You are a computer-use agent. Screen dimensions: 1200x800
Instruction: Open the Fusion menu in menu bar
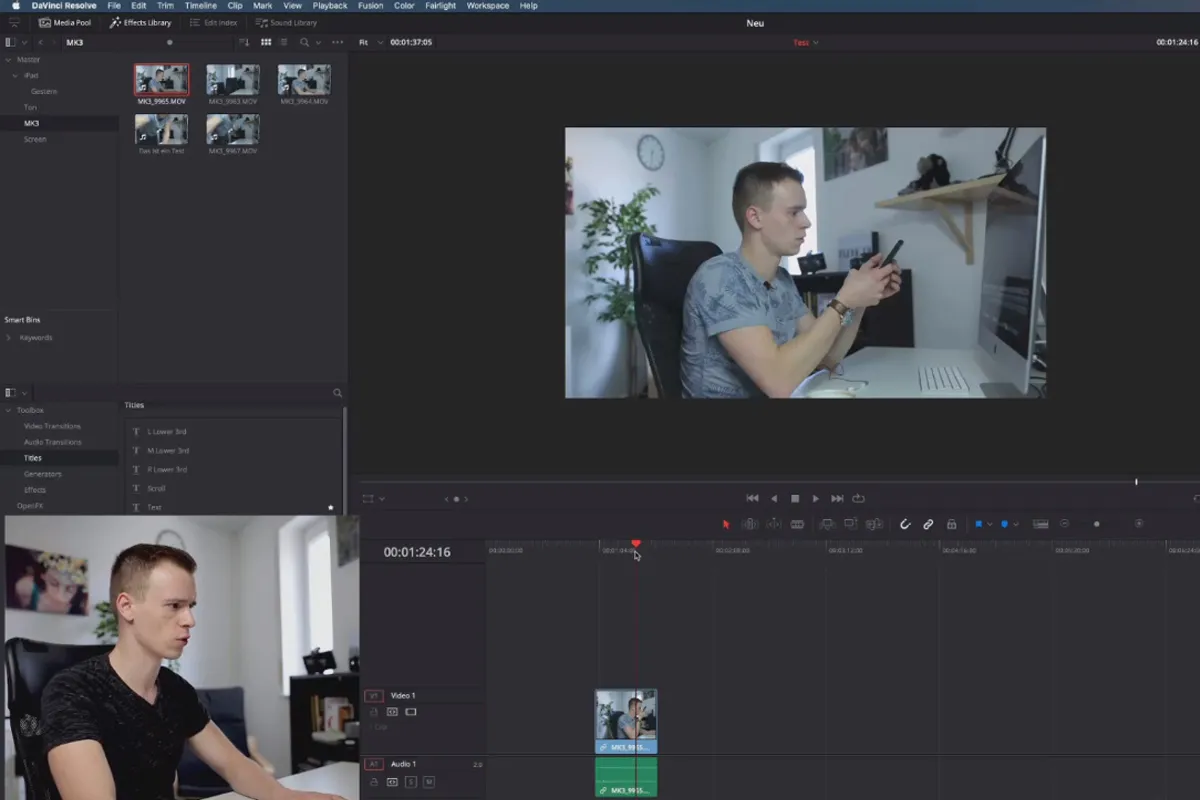tap(370, 6)
